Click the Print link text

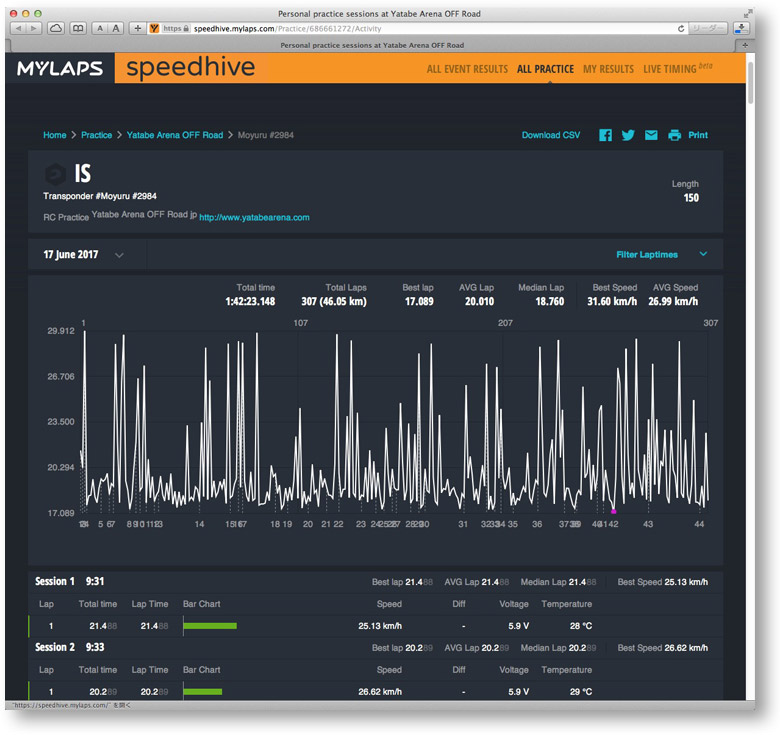698,135
